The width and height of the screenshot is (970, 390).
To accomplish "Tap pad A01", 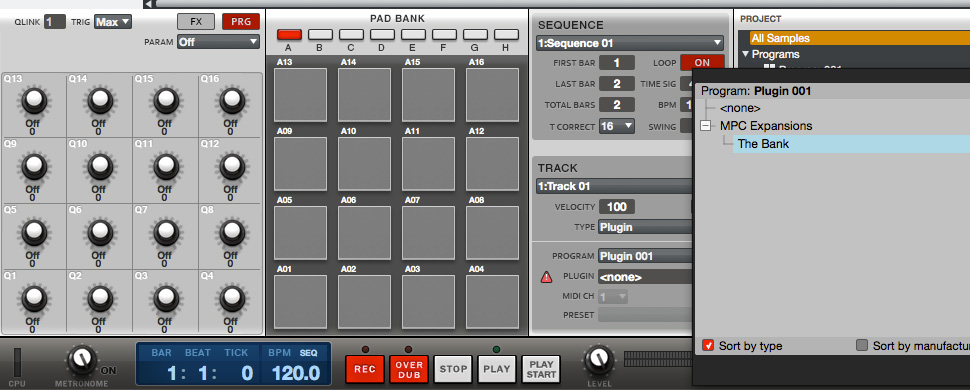I will point(301,301).
